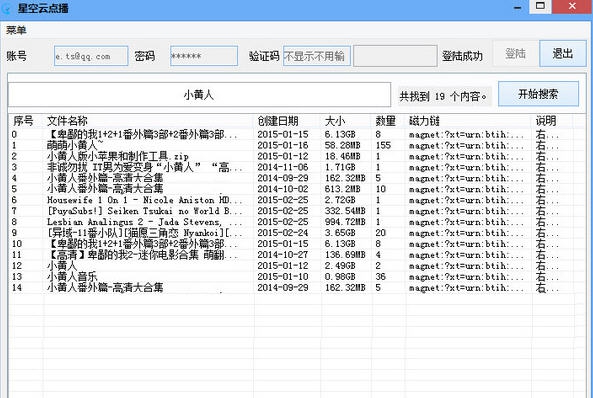Click the 星空云点播 app icon in title bar

[x=6, y=8]
